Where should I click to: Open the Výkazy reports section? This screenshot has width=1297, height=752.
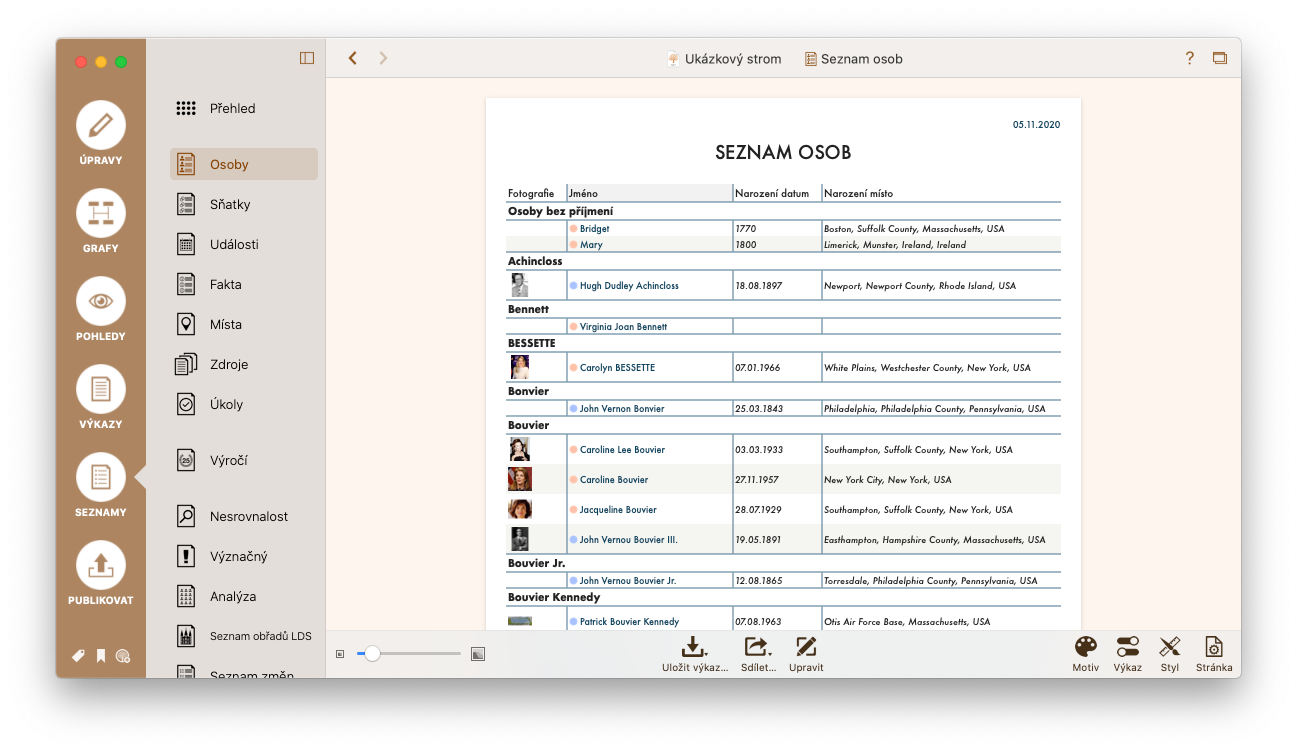[x=100, y=397]
